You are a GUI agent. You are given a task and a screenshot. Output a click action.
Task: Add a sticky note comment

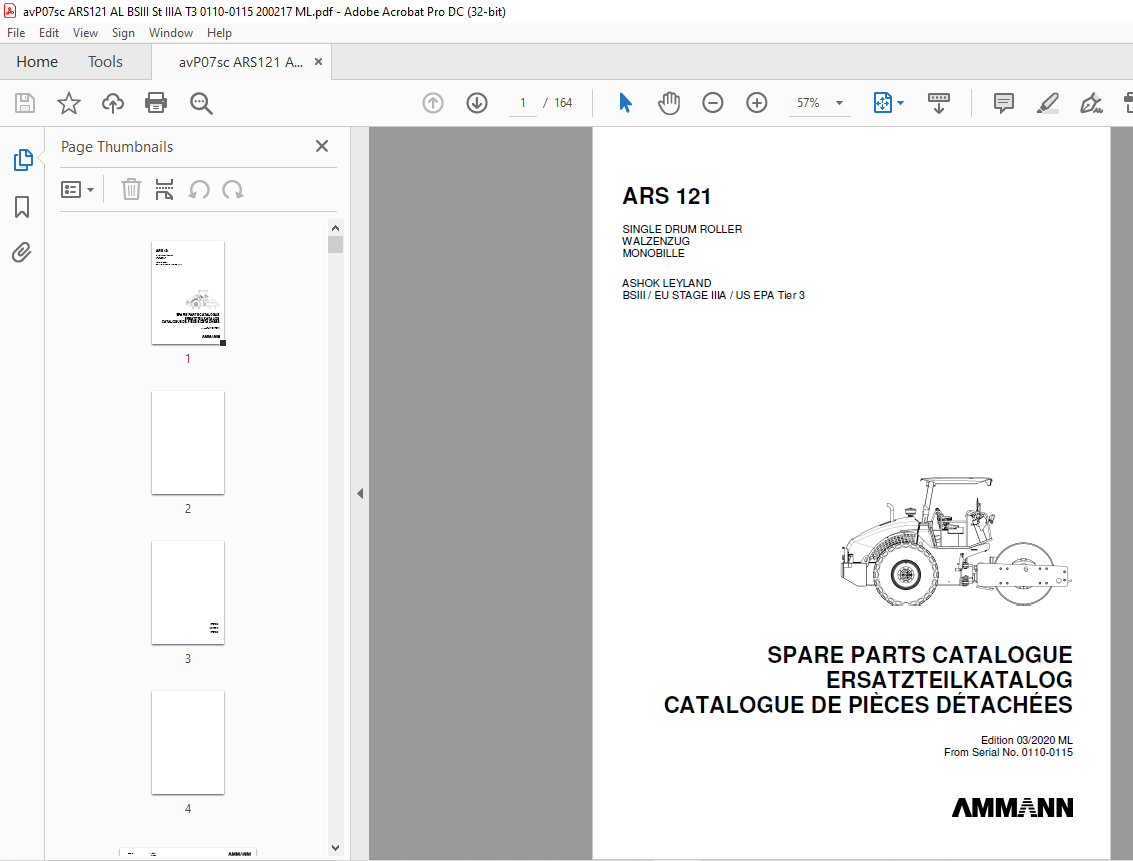click(1004, 103)
